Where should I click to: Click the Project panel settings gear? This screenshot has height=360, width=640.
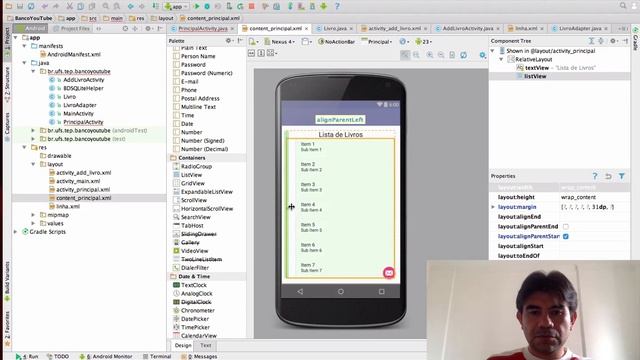pos(148,29)
